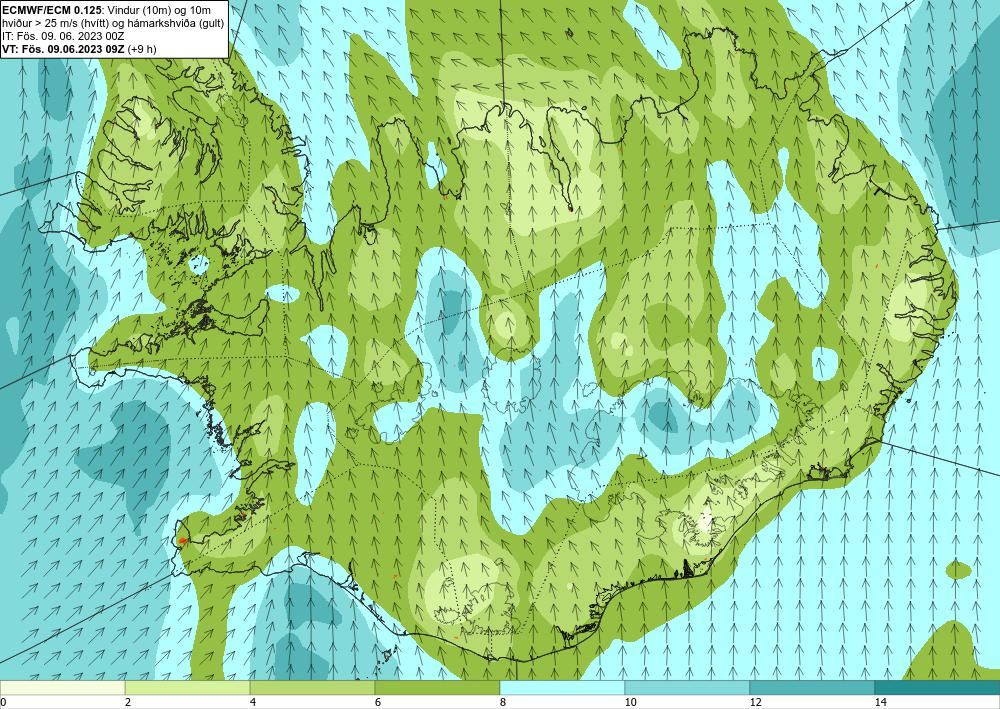Click the "(+9 h)" forecast offset text

(x=142, y=49)
